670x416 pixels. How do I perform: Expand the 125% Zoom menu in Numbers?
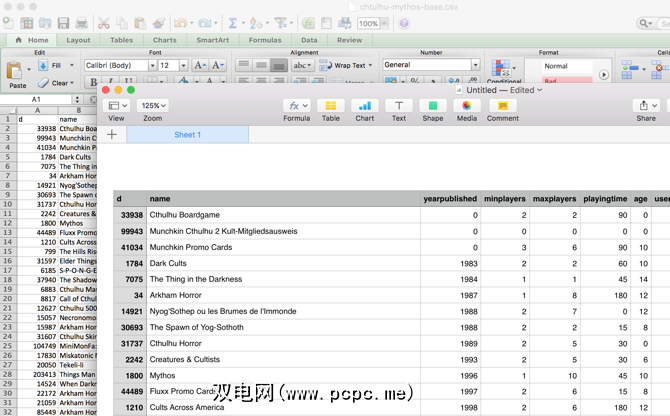(152, 105)
